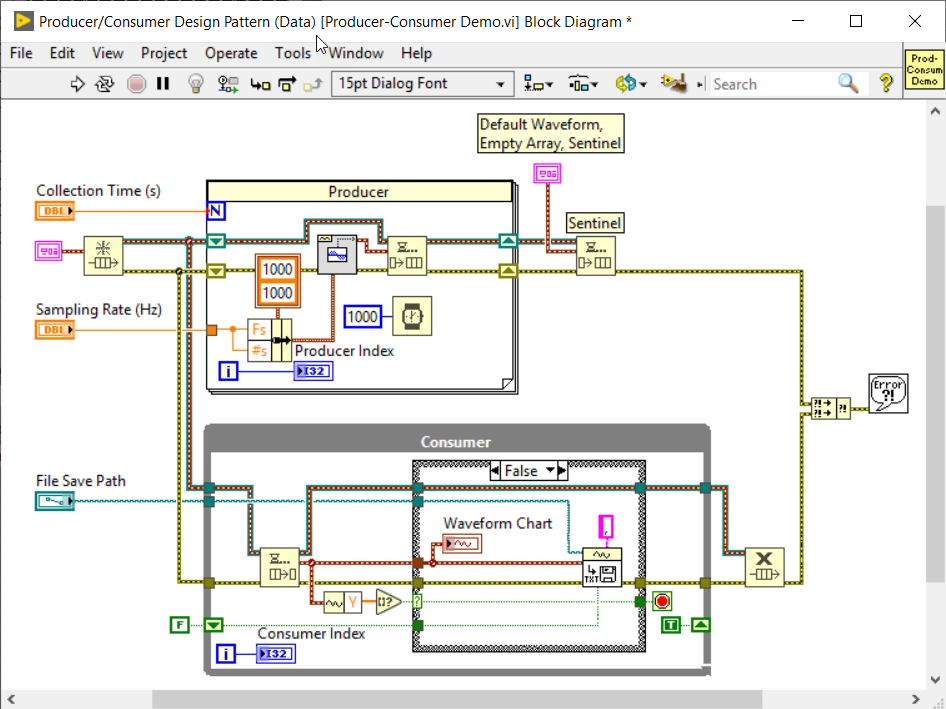Click the red stop button inside the Consumer loop
946x709 pixels.
[x=662, y=601]
